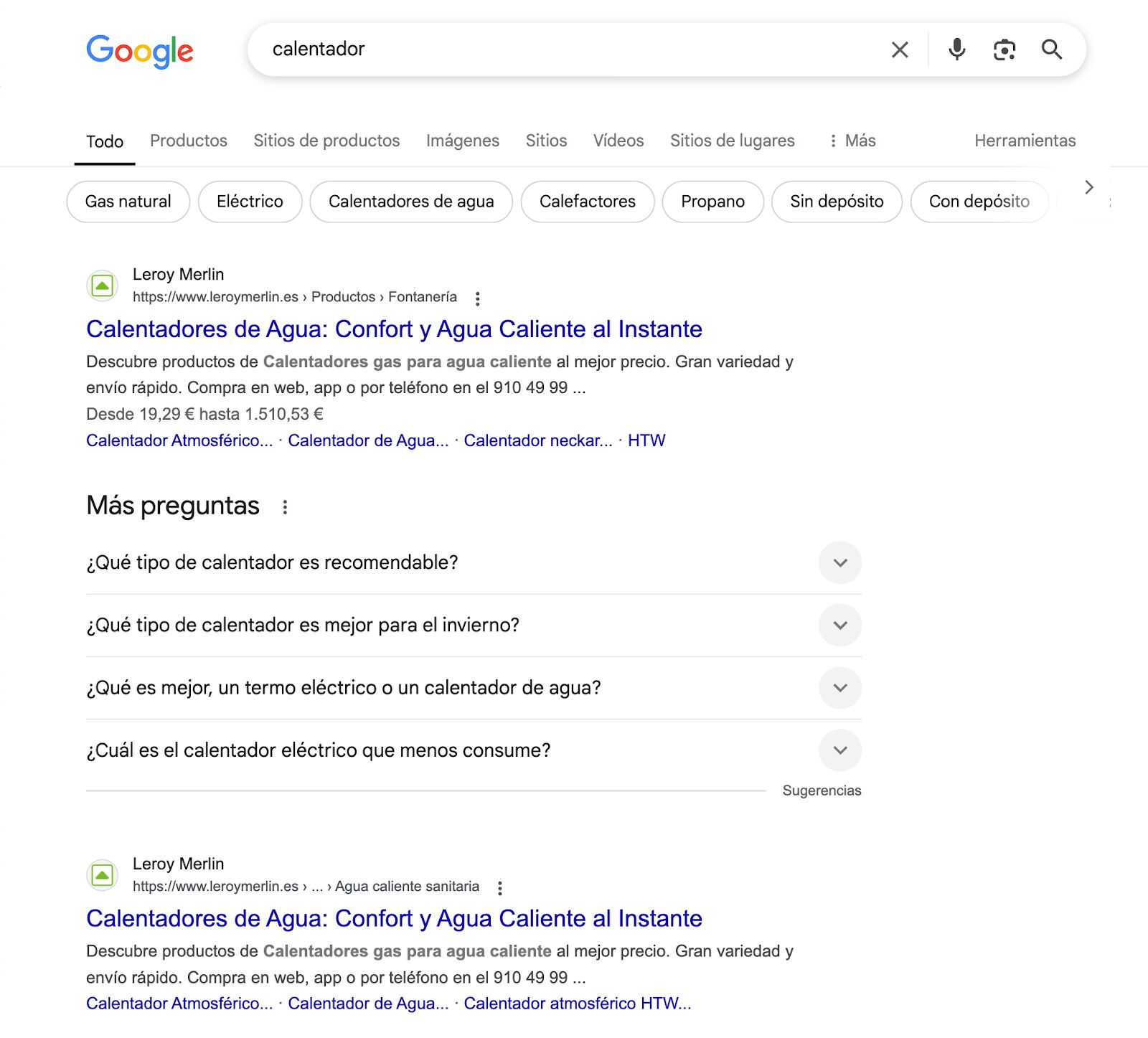Image resolution: width=1148 pixels, height=1038 pixels.
Task: Toggle the Gas natural filter chip
Action: click(x=127, y=202)
